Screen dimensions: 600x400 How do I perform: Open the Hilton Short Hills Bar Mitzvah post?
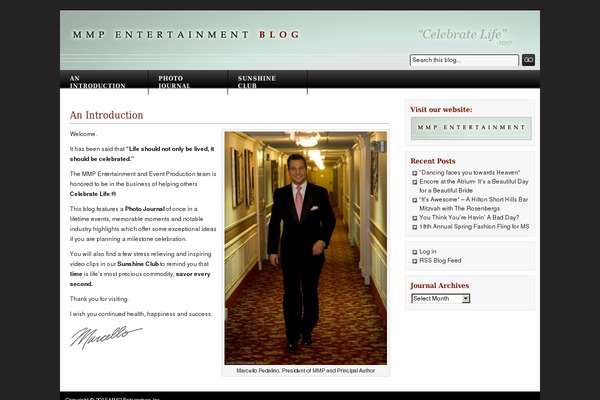473,204
